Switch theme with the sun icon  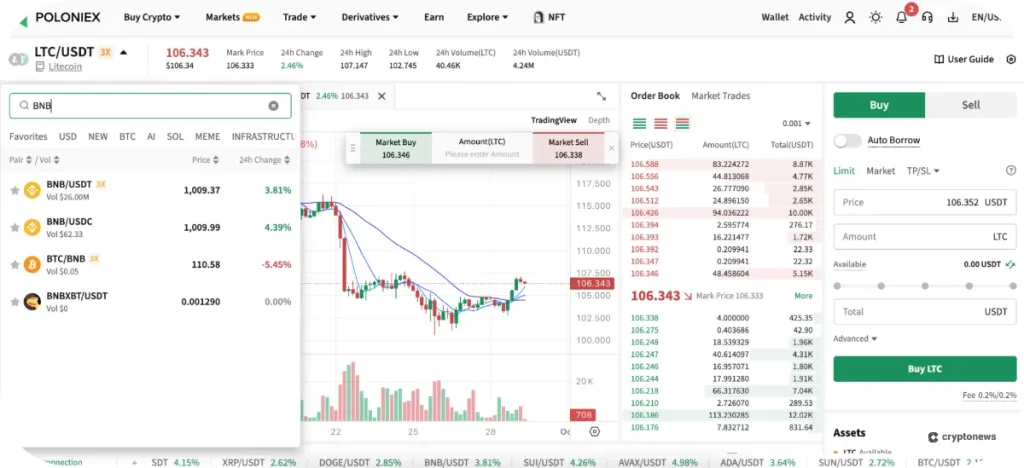tap(876, 18)
